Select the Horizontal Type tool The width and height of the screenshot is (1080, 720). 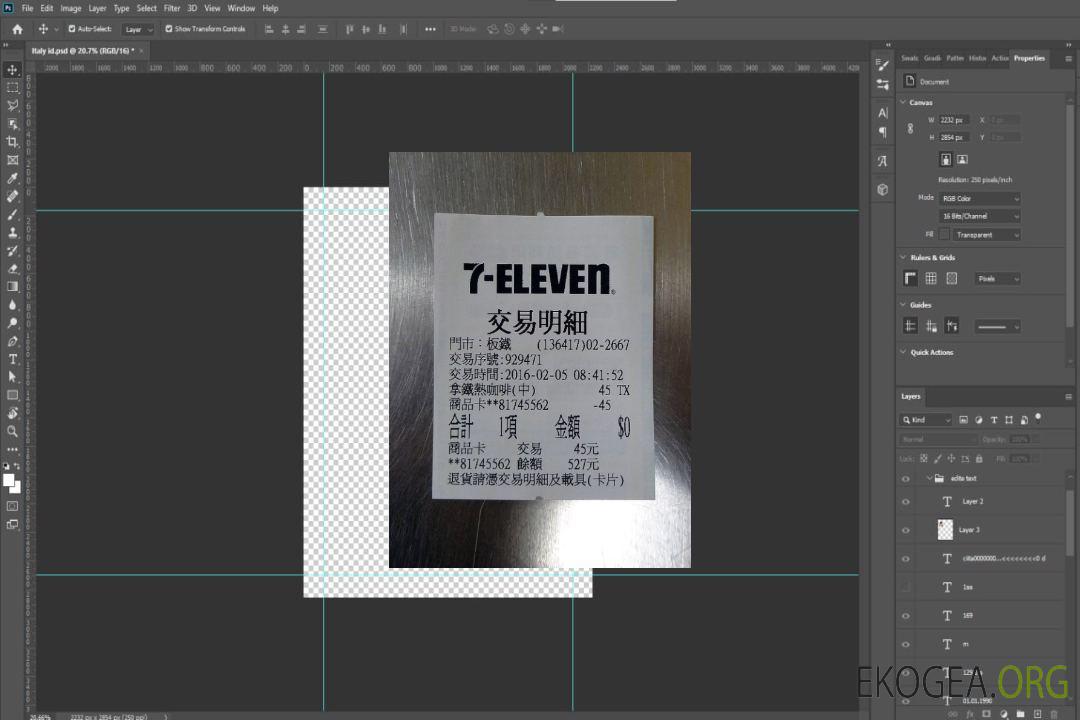(x=12, y=359)
